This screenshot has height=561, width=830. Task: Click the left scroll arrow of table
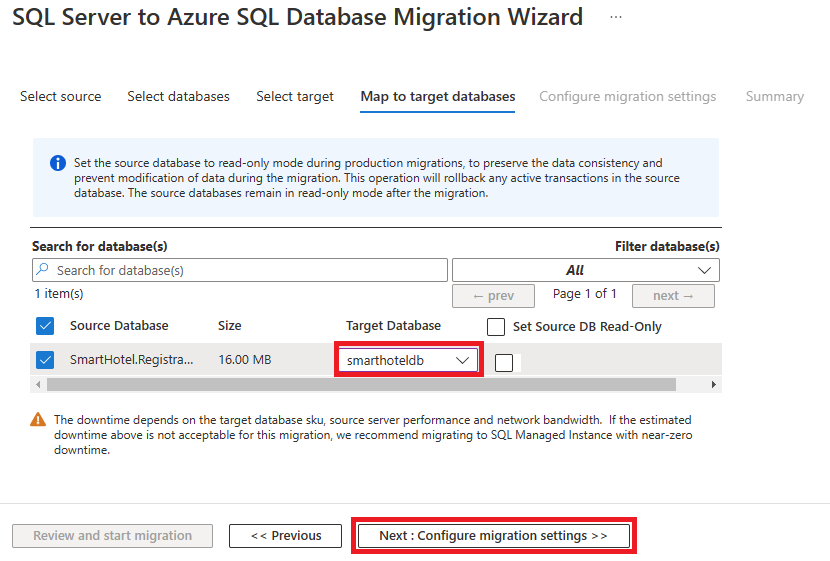tap(38, 385)
